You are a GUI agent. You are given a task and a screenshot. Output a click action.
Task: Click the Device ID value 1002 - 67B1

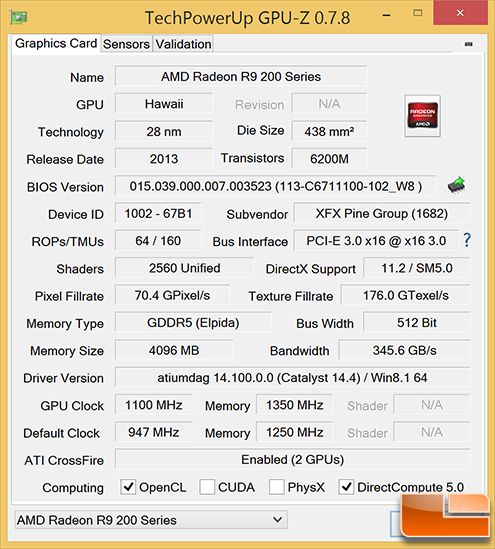tap(158, 213)
